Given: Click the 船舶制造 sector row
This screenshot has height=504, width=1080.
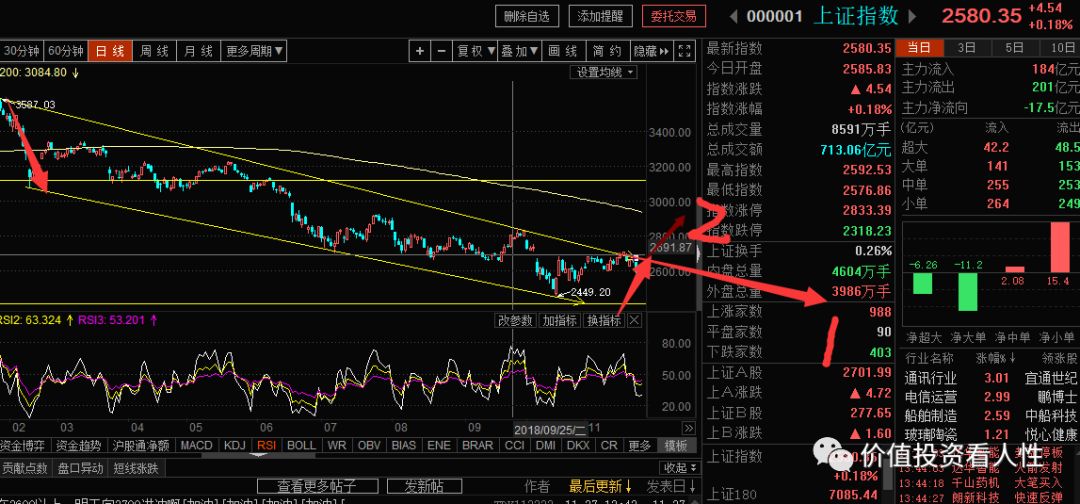Looking at the screenshot, I should click(x=990, y=416).
